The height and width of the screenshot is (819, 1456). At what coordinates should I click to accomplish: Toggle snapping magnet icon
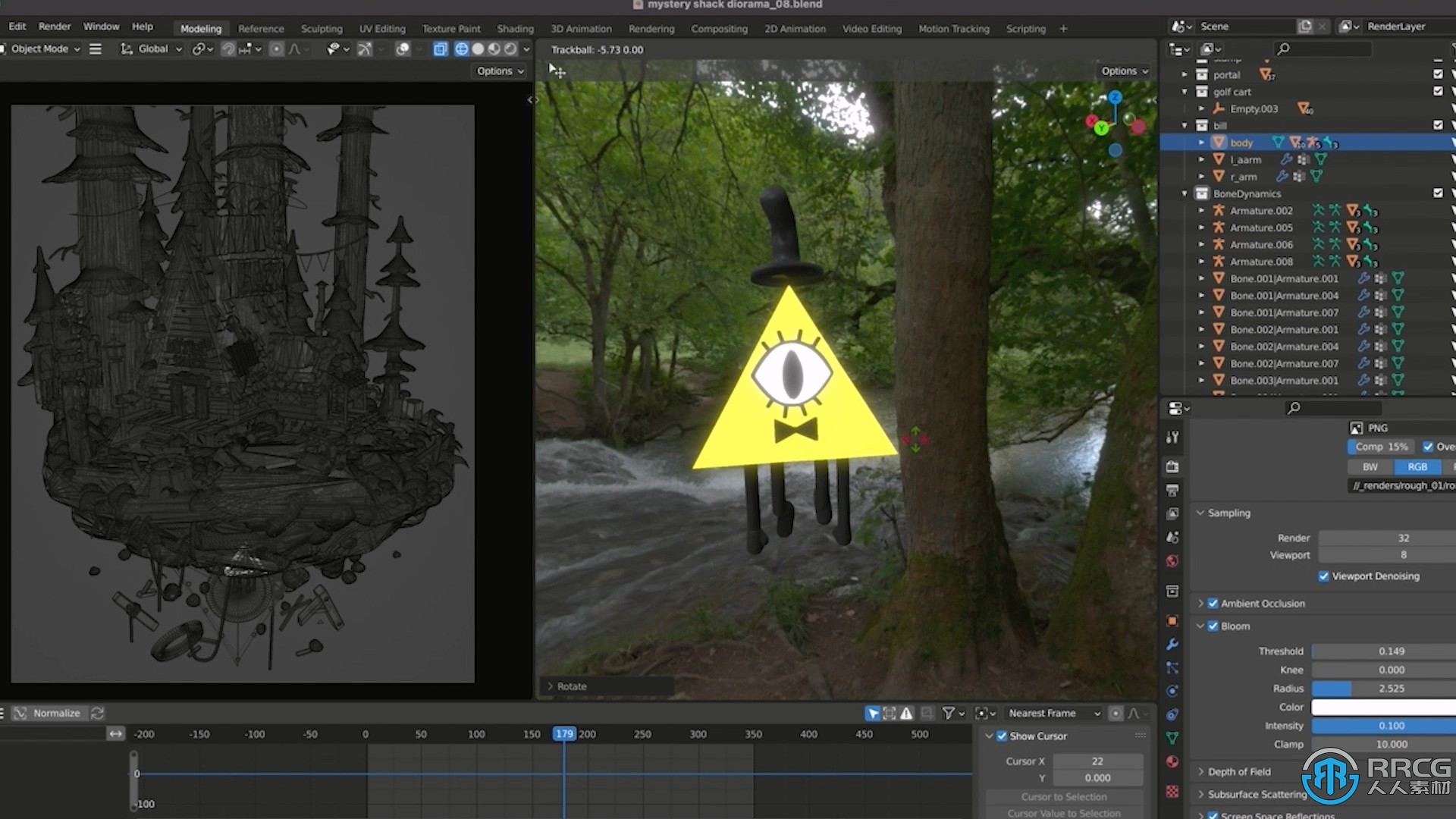point(227,49)
